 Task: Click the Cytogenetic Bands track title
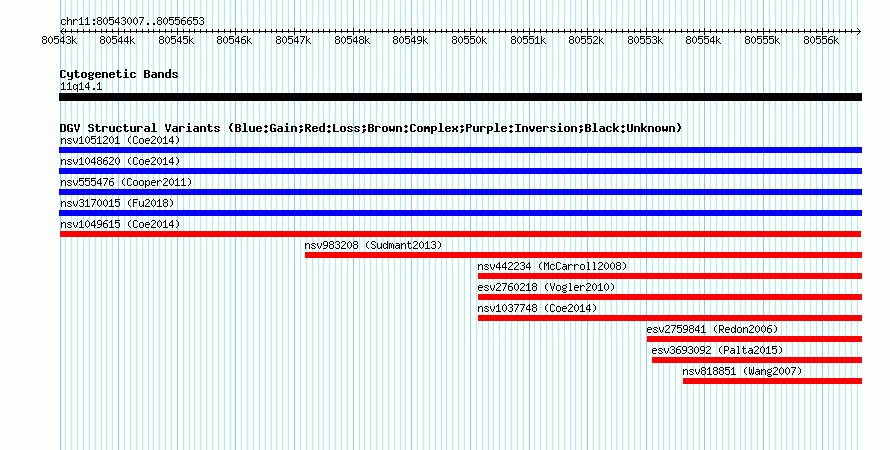click(x=119, y=74)
